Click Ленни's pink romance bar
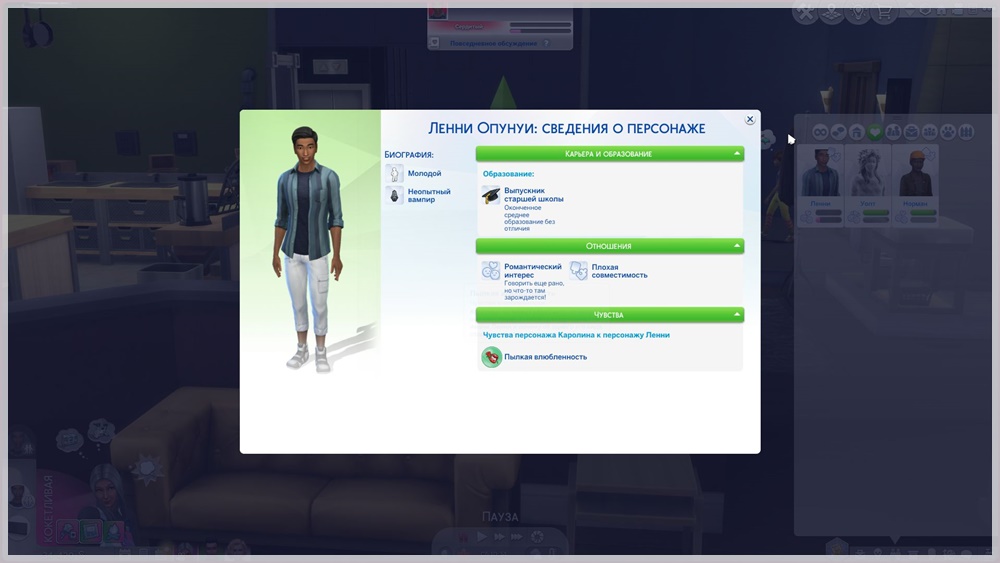The height and width of the screenshot is (563, 1000). pyautogui.click(x=828, y=220)
